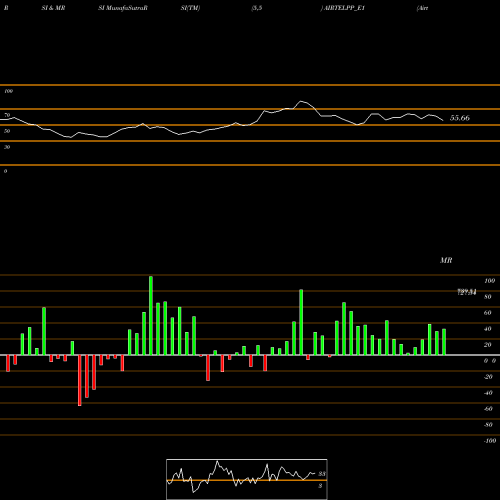Click the MR axis label -100

(490, 441)
